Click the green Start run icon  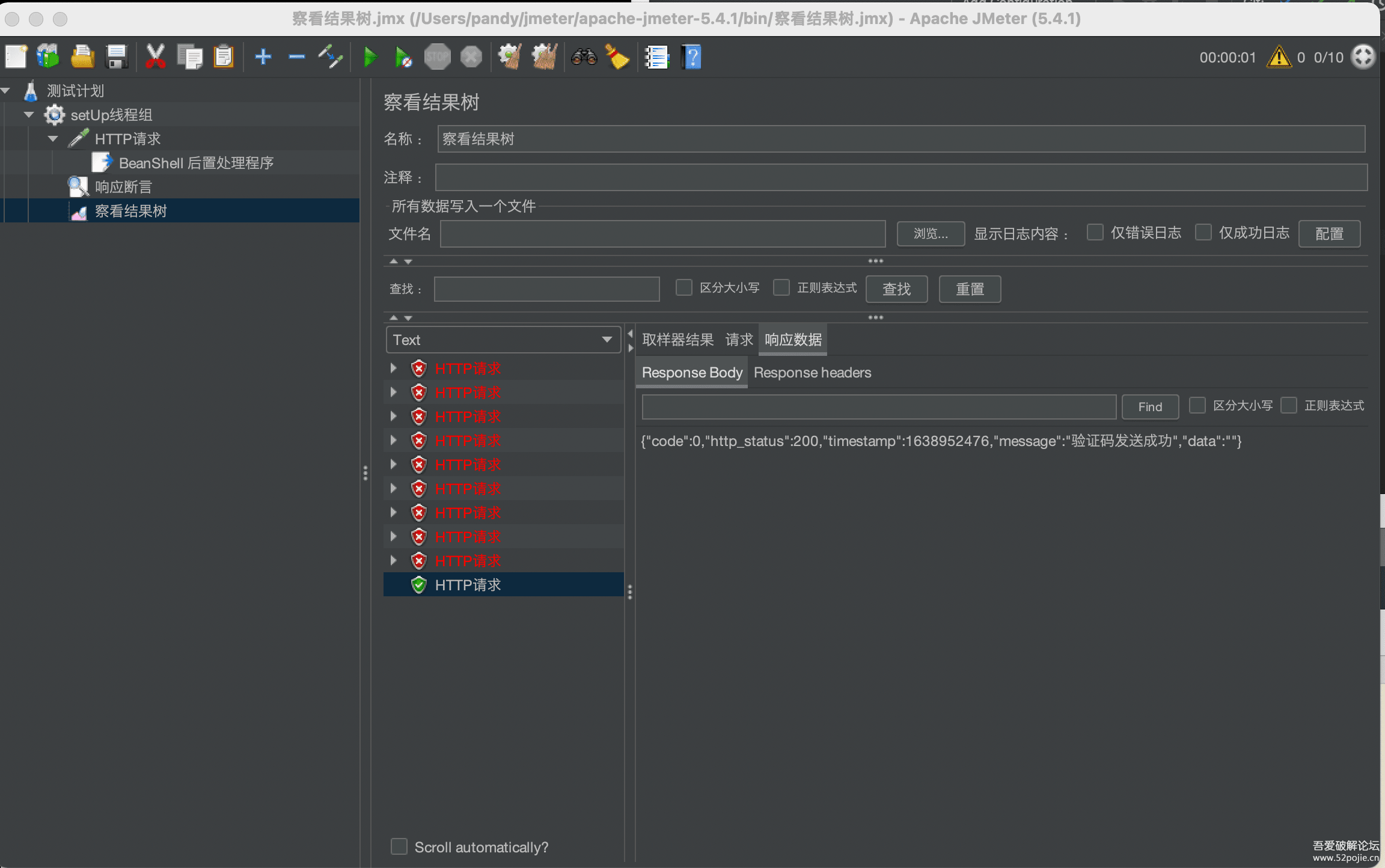(370, 58)
